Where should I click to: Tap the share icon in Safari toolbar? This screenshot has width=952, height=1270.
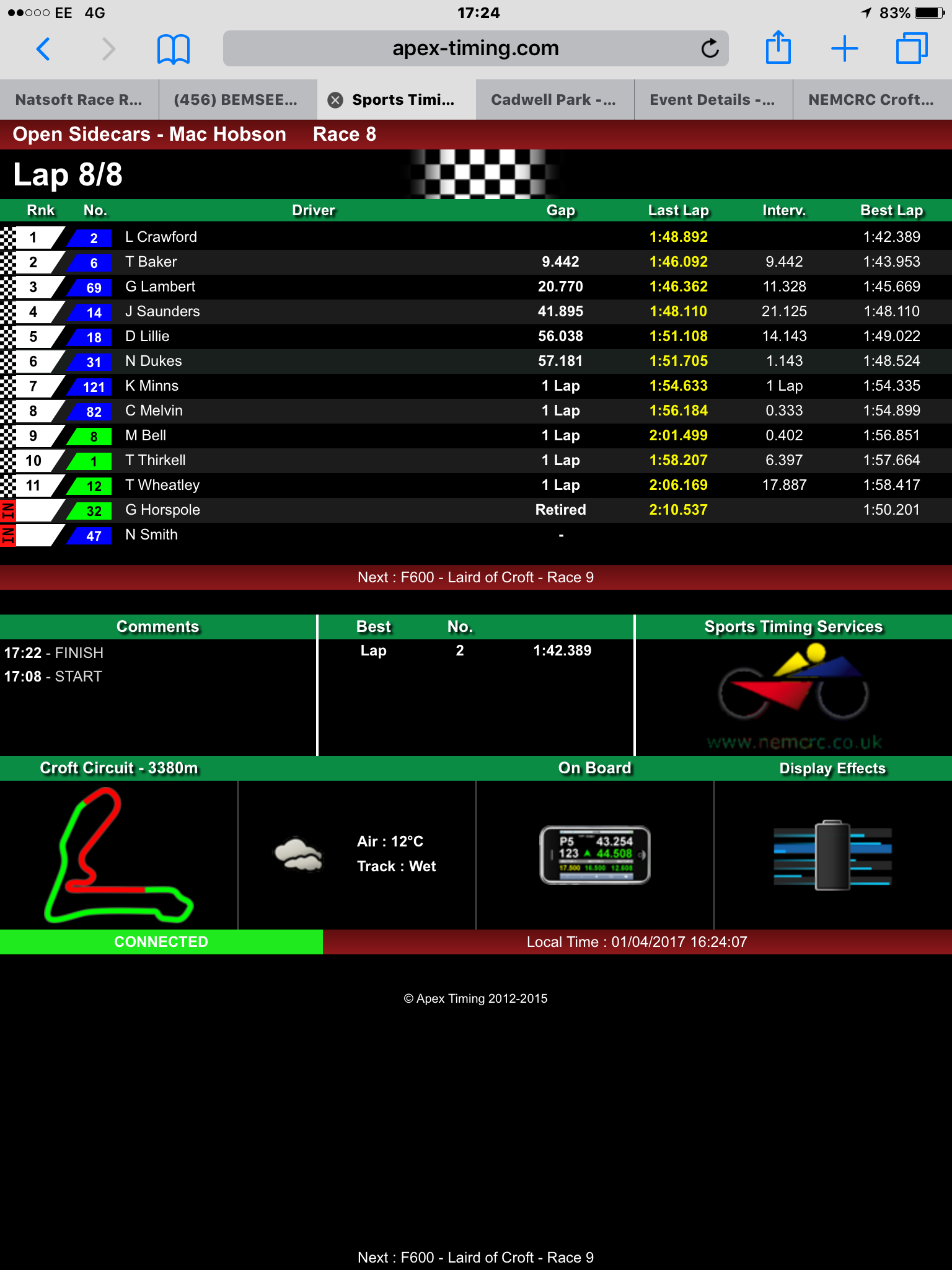(778, 47)
